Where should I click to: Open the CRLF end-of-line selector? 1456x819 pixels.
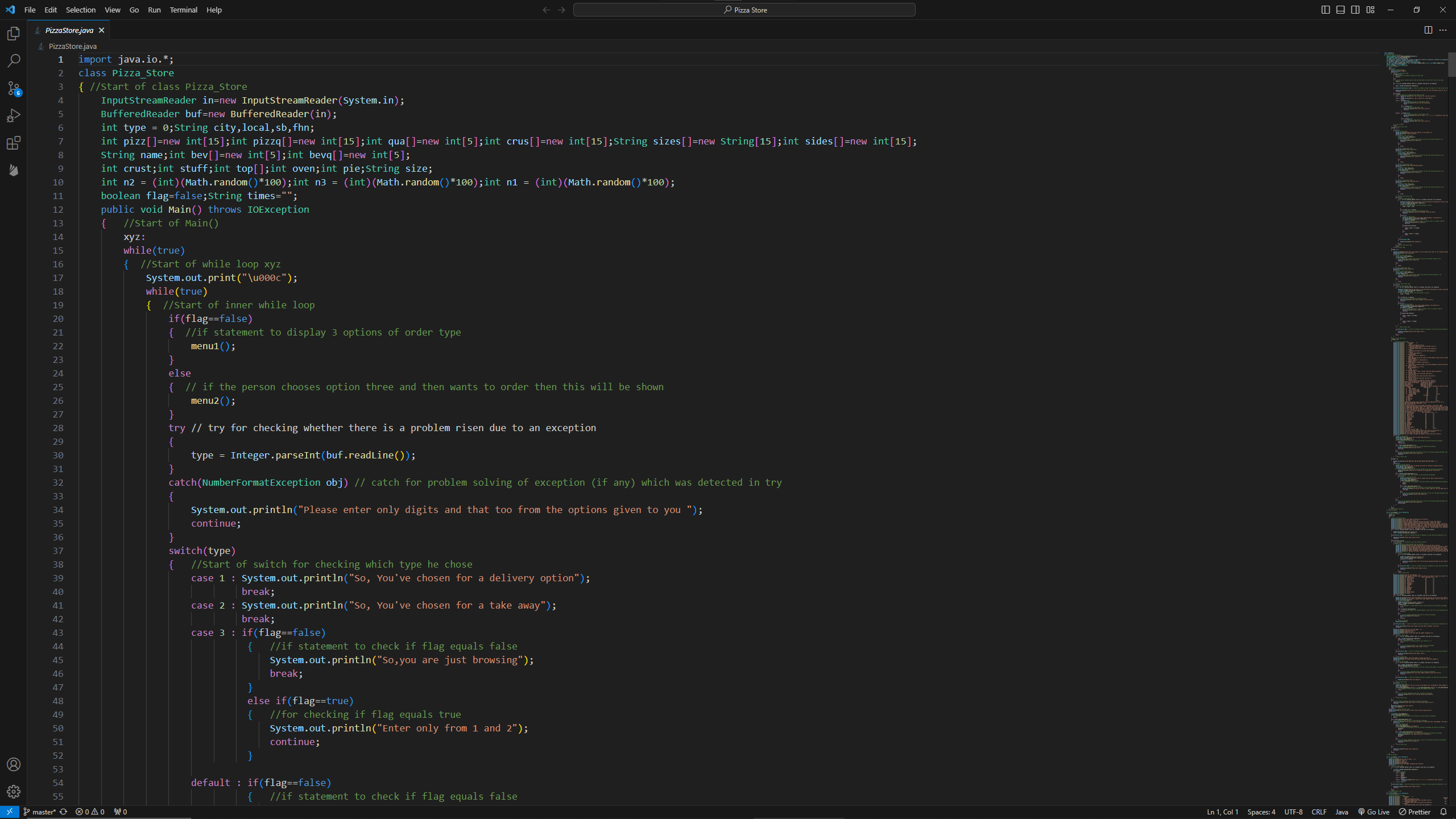point(1318,812)
